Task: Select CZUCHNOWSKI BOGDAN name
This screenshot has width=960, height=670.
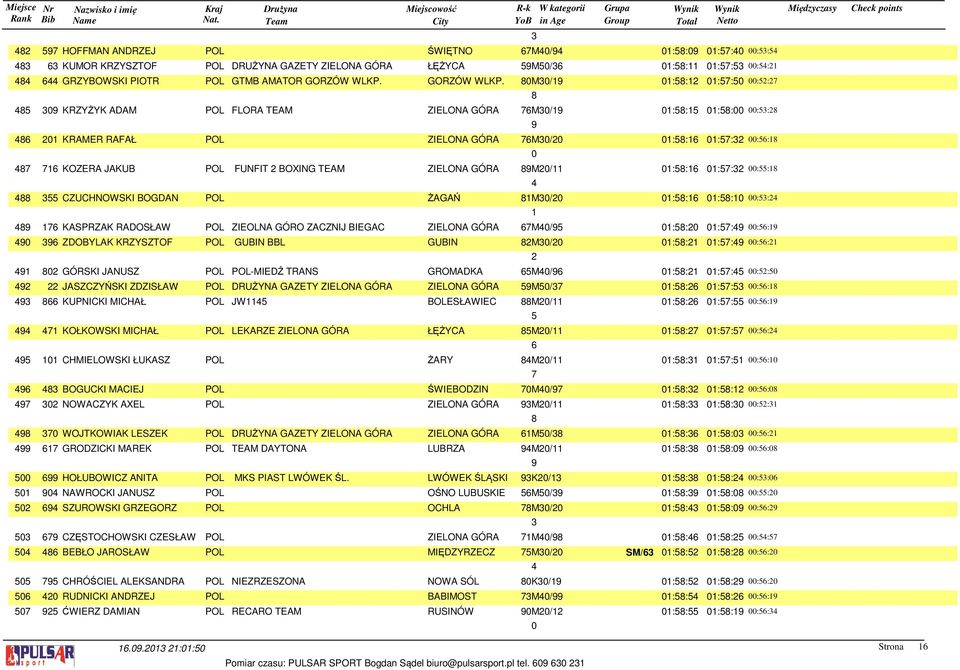Action: point(121,198)
